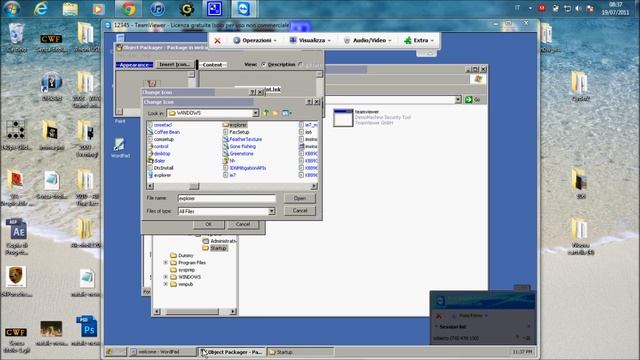Open Windows Media Player from the taskbar
Image resolution: width=640 pixels, height=360 pixels.
98,9
